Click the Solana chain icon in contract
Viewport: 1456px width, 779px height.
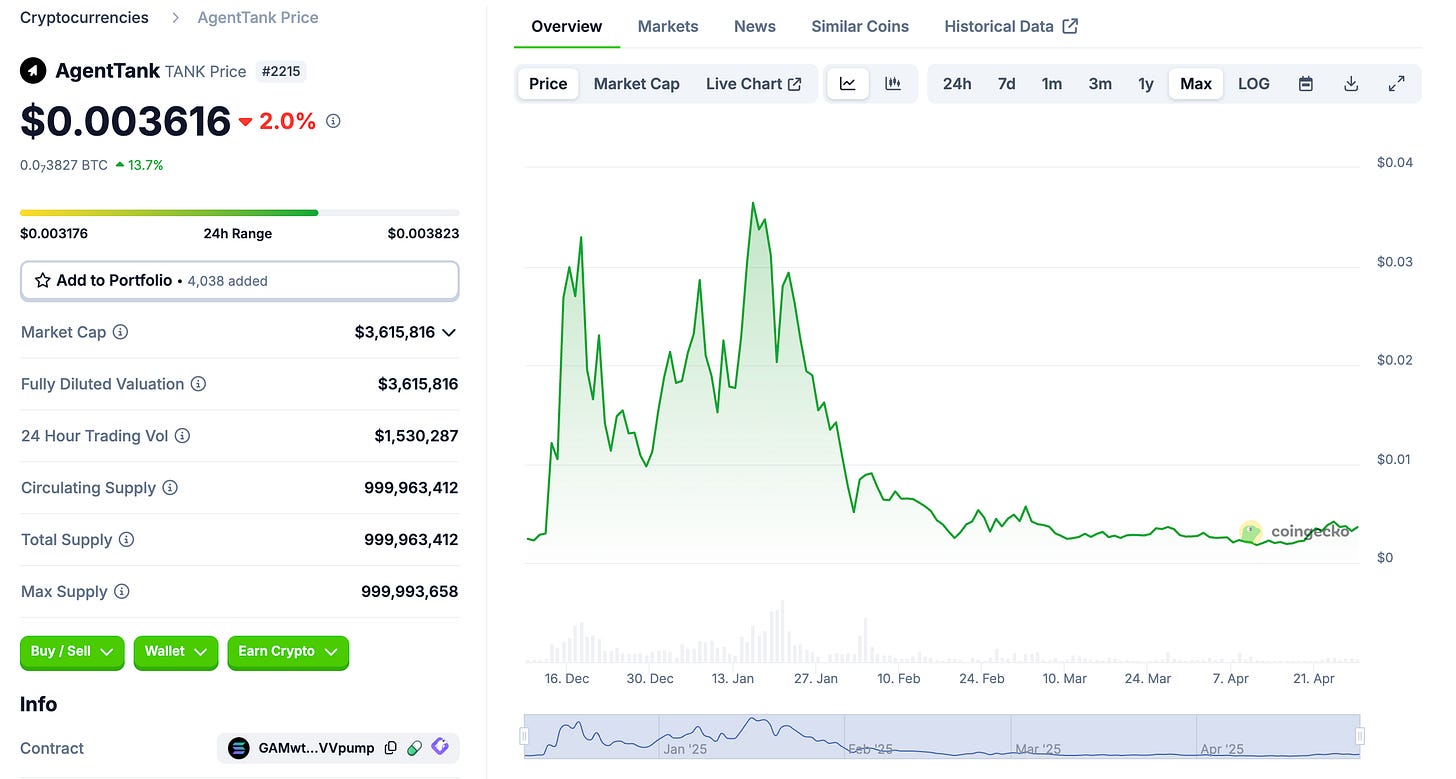click(x=239, y=748)
